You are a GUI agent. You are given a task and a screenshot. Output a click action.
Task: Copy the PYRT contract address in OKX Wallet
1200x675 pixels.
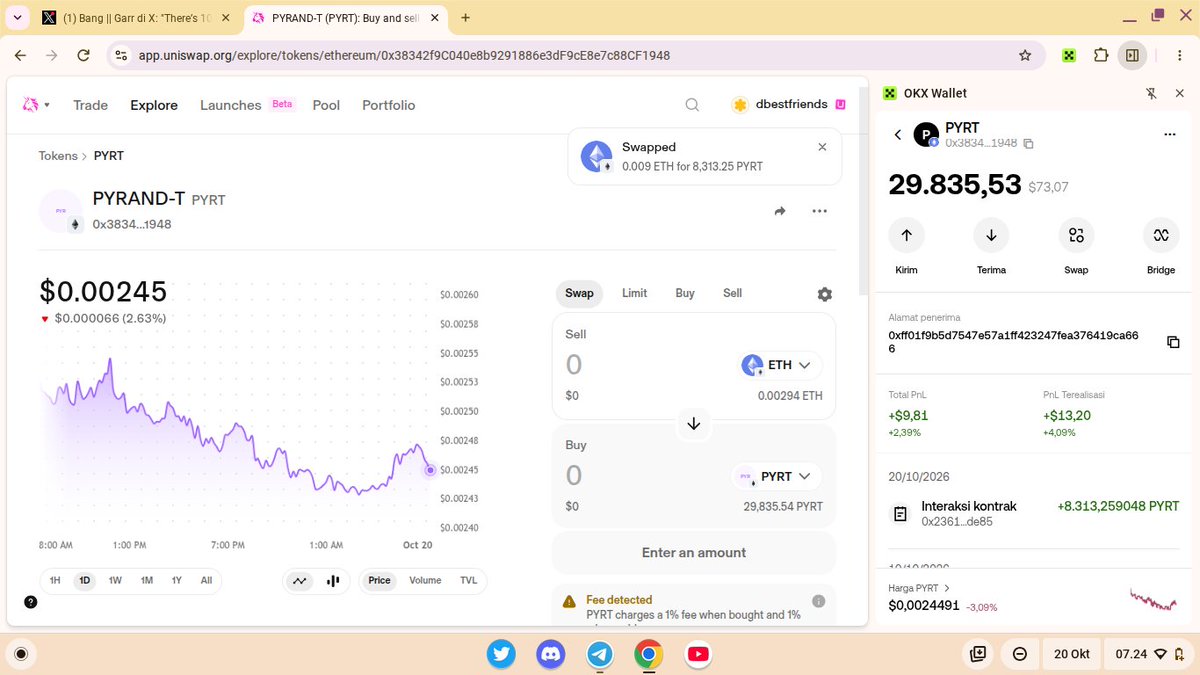(1028, 144)
